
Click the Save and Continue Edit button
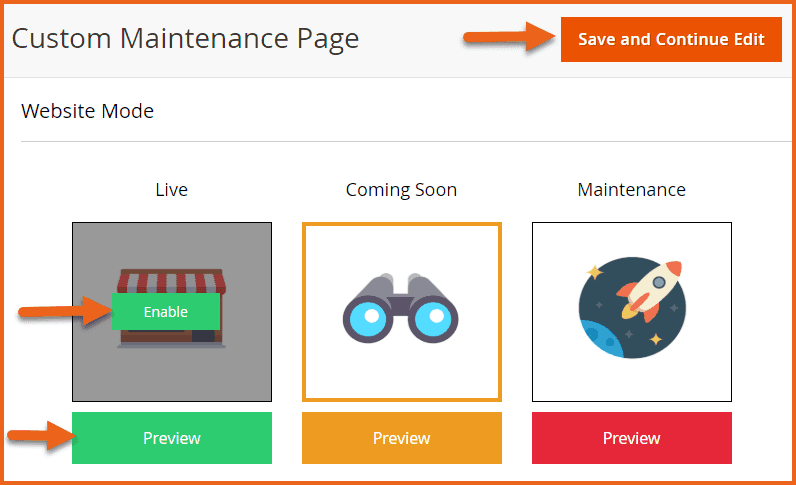671,40
